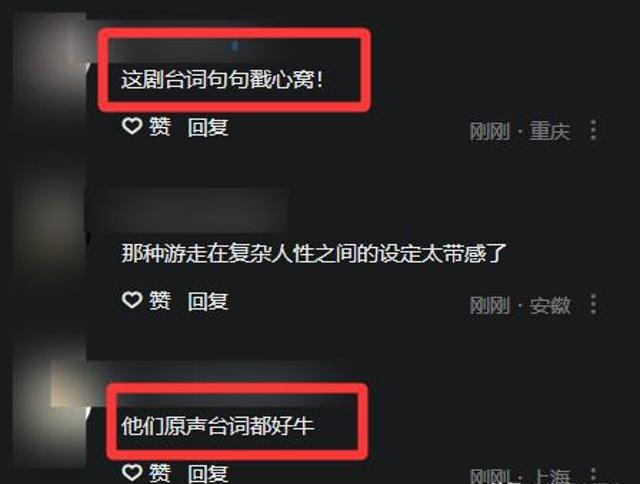This screenshot has height=484, width=640.
Task: Open three-dot menu beside 重庆 comment
Action: [x=594, y=131]
